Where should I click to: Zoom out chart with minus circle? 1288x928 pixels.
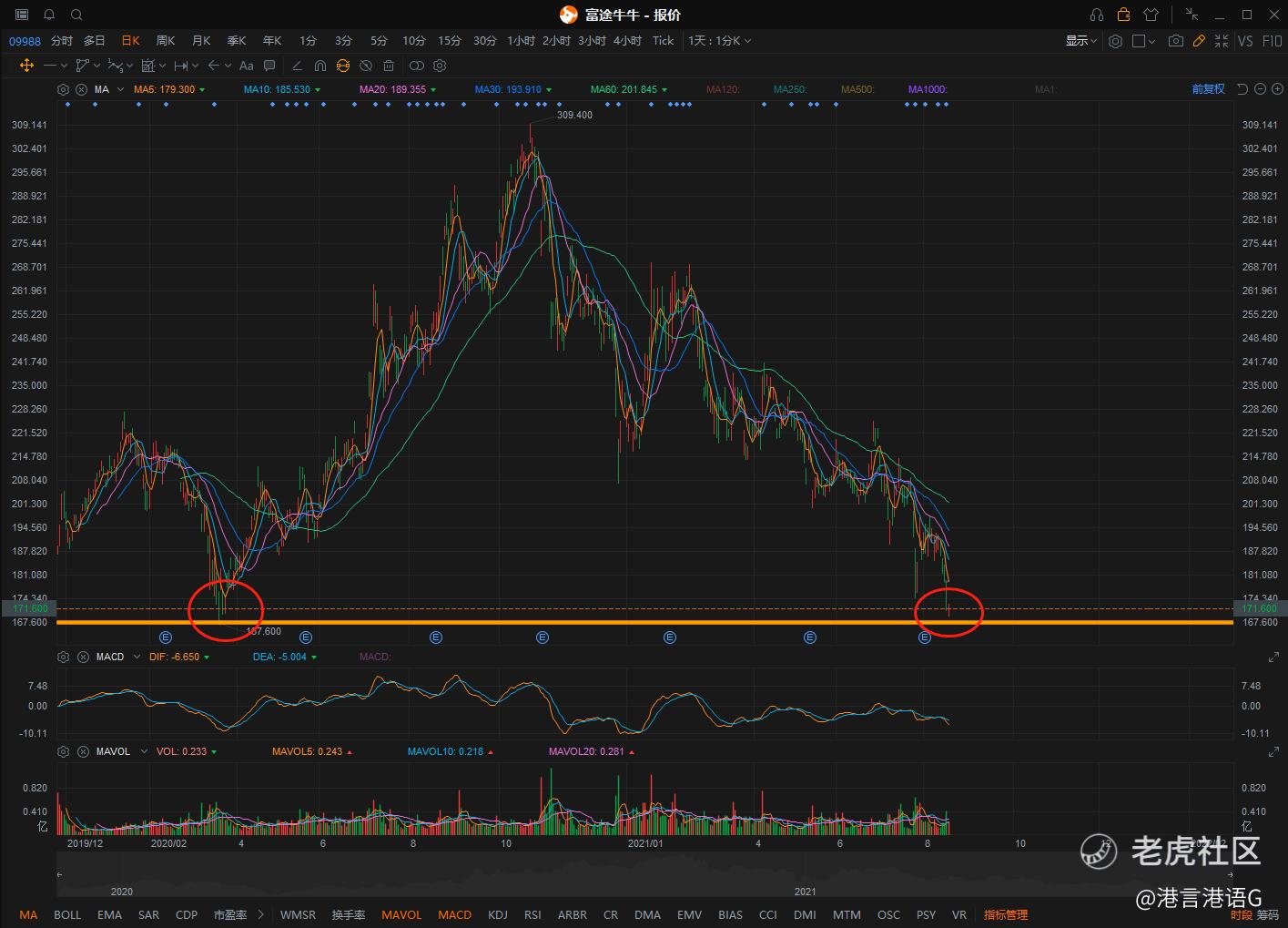[x=1260, y=89]
